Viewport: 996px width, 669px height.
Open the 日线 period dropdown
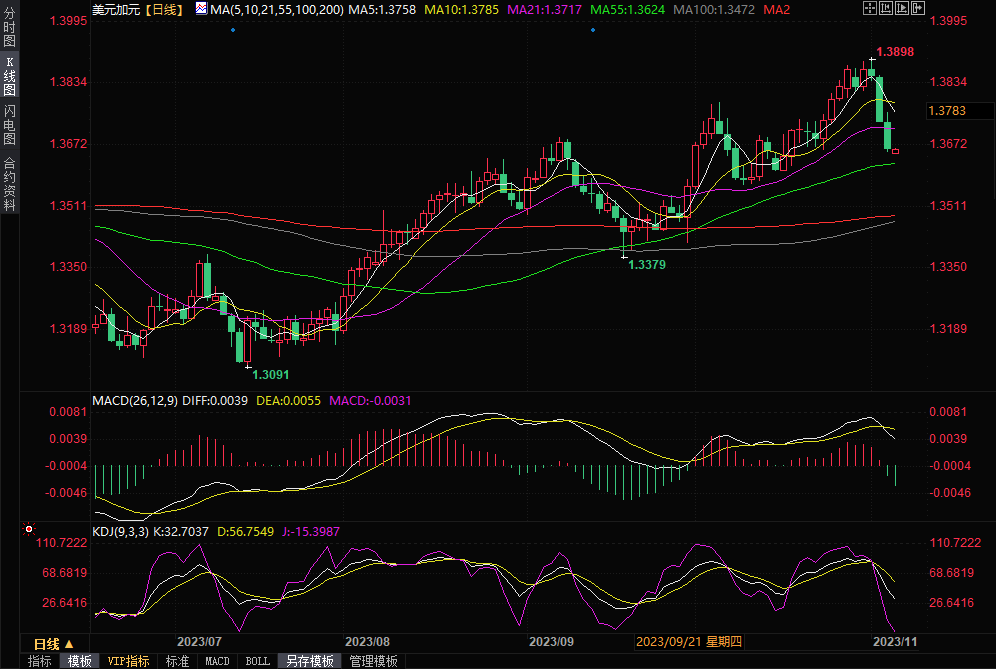(54, 643)
